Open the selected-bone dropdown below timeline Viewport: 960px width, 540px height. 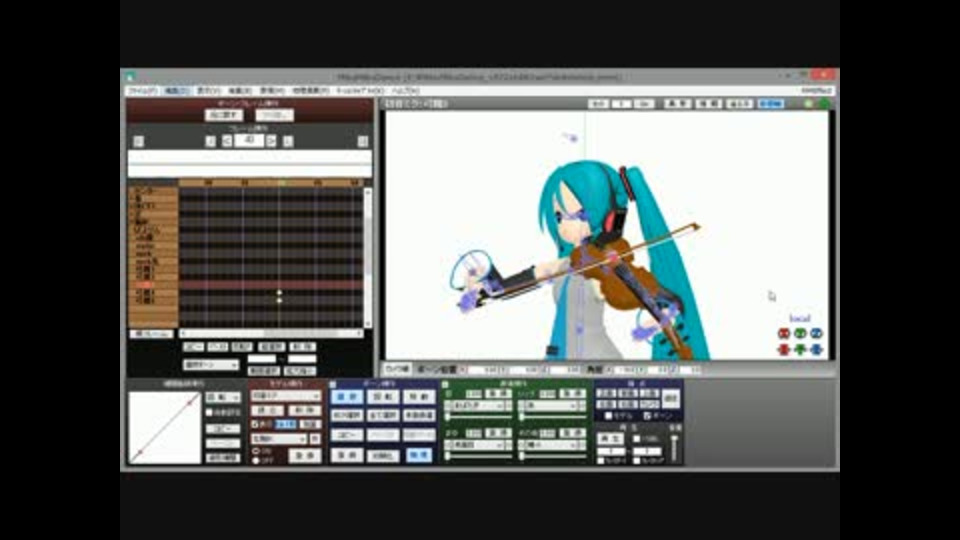211,365
